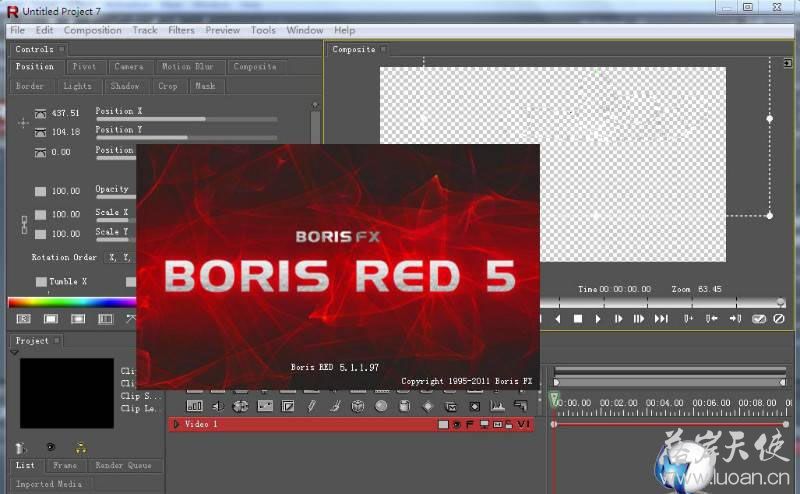Toggle the eye icon in Project panel

pos(51,447)
